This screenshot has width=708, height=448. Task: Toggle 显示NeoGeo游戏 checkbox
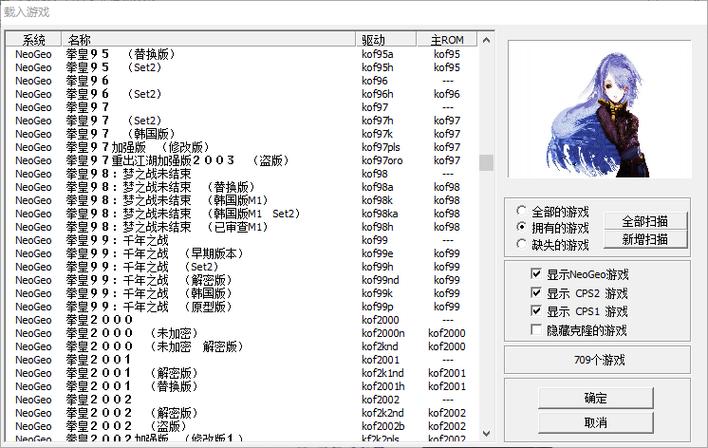(x=537, y=274)
